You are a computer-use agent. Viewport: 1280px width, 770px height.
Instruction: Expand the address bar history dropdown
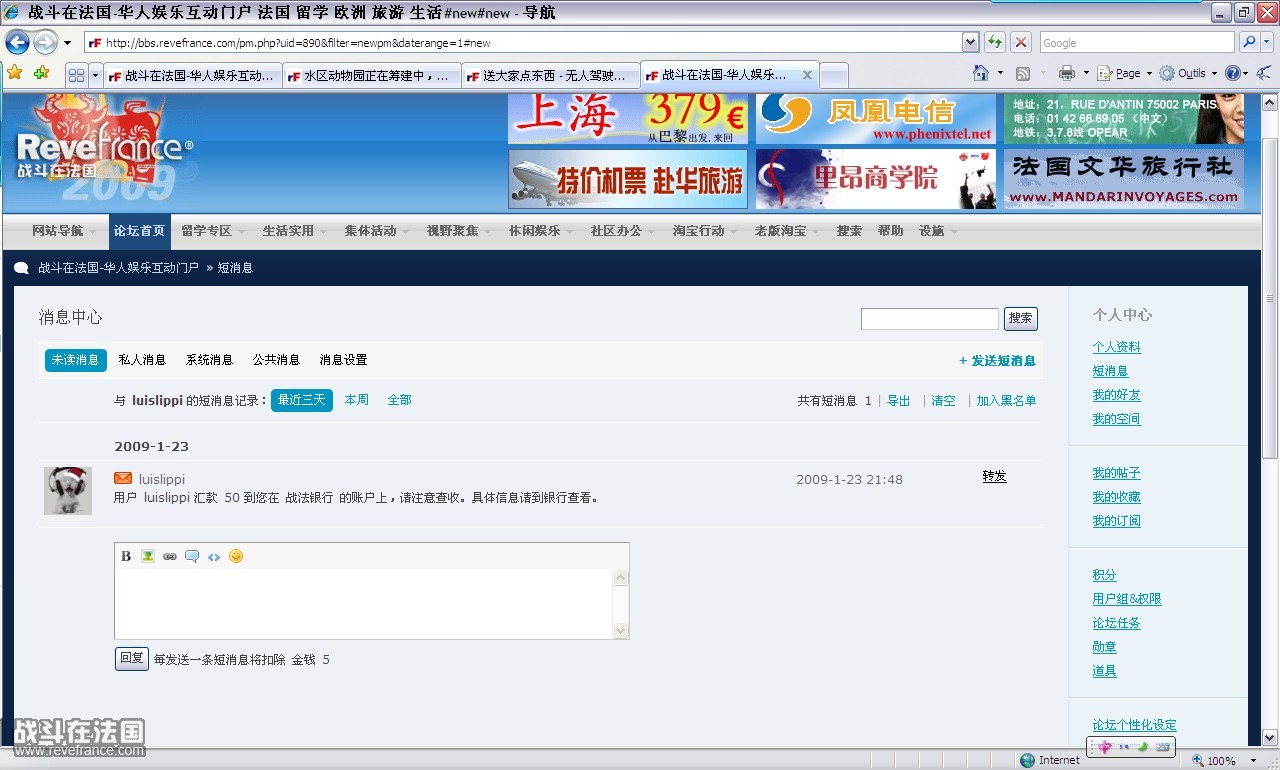970,43
